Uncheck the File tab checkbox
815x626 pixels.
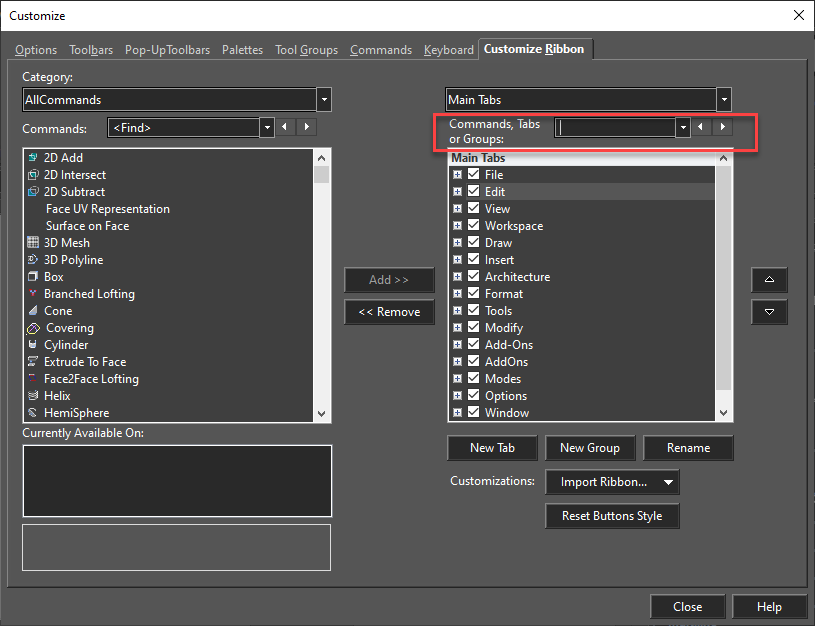[474, 175]
